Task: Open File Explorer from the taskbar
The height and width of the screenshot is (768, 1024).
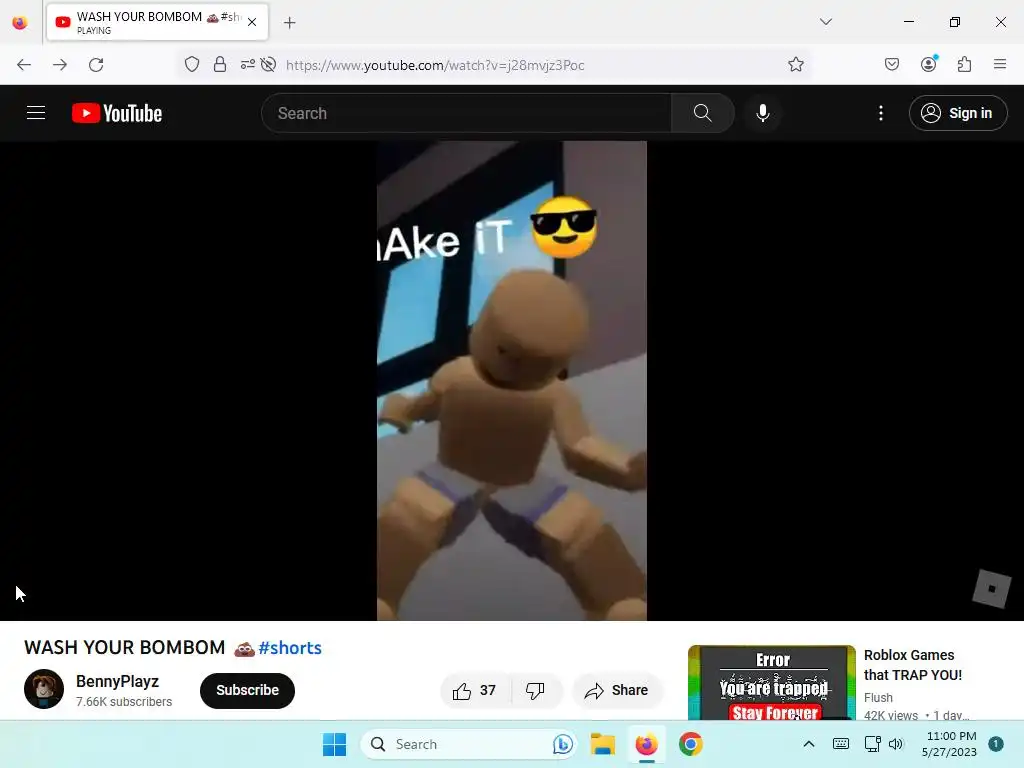Action: click(x=603, y=744)
